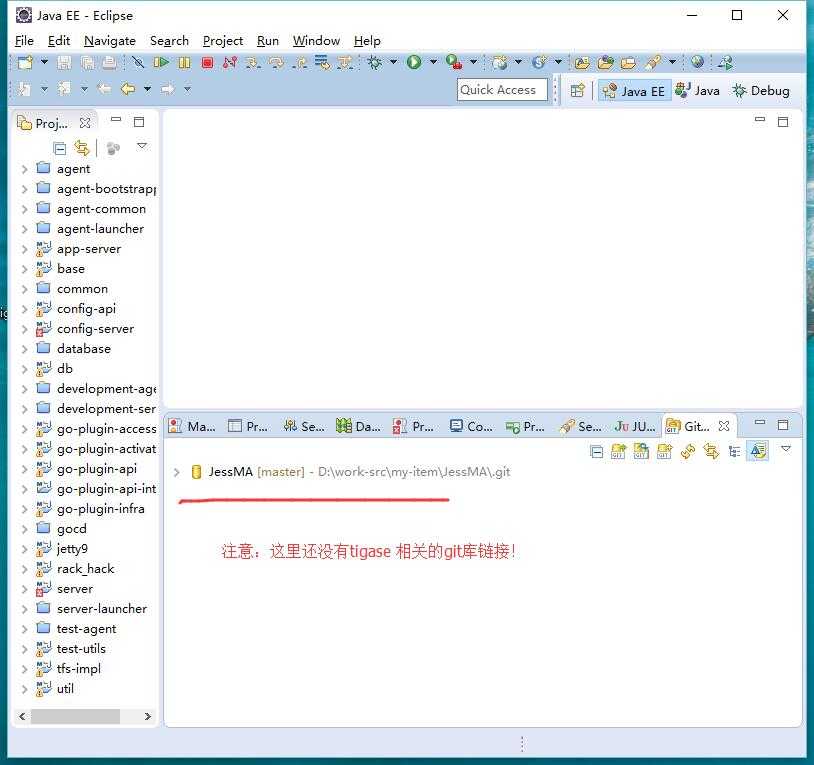The image size is (814, 765).
Task: Open the Search menu
Action: pos(169,40)
